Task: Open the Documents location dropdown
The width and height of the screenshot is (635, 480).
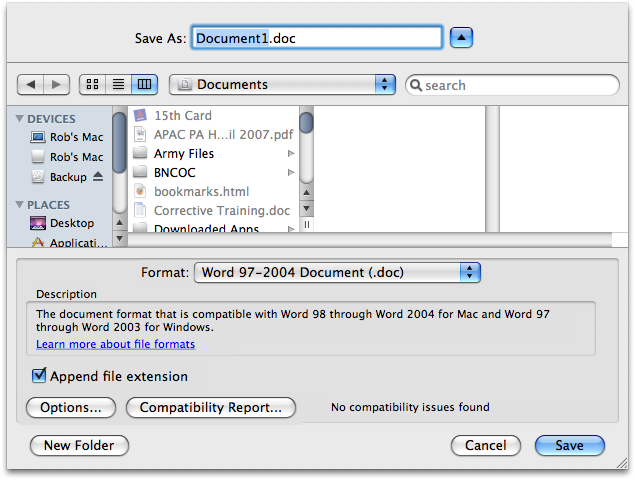Action: pyautogui.click(x=282, y=84)
